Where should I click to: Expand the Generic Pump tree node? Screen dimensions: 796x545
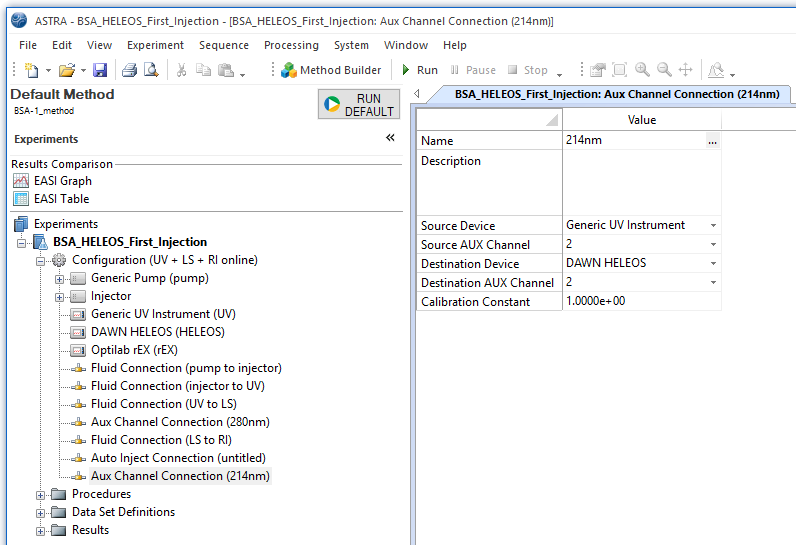pyautogui.click(x=60, y=278)
